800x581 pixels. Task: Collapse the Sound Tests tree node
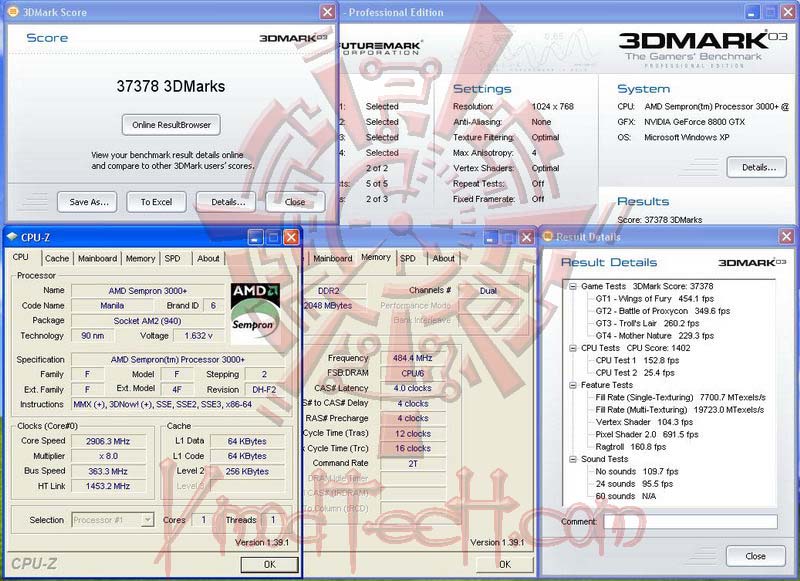(572, 459)
